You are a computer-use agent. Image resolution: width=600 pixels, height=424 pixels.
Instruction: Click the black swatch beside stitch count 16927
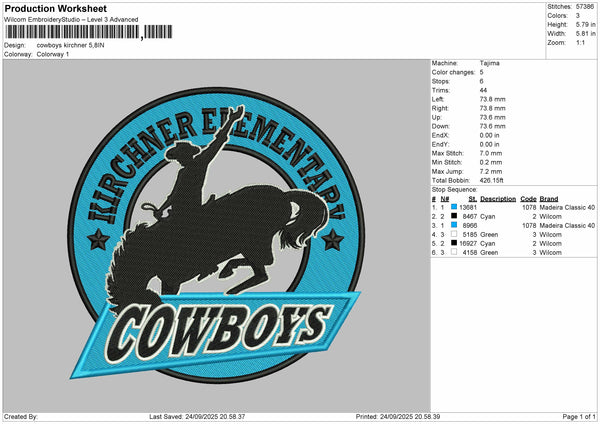tap(454, 243)
